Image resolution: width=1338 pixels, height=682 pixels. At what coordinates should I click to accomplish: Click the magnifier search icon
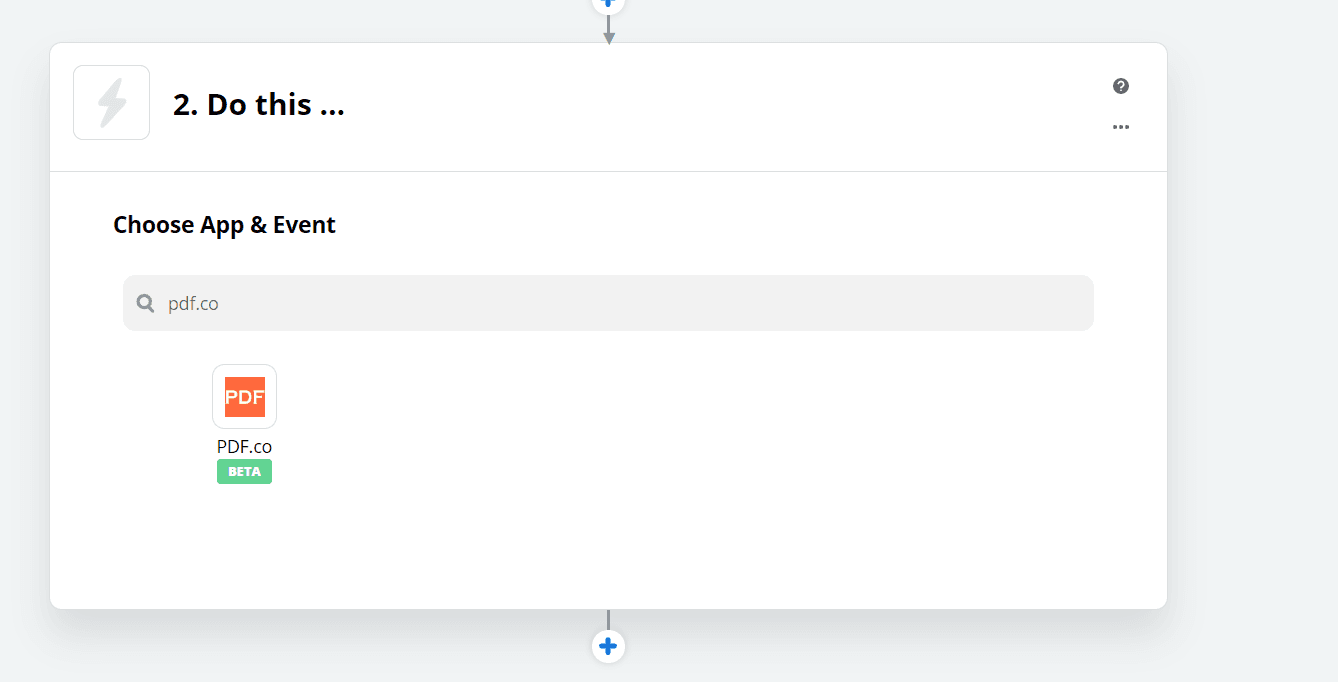coord(146,303)
